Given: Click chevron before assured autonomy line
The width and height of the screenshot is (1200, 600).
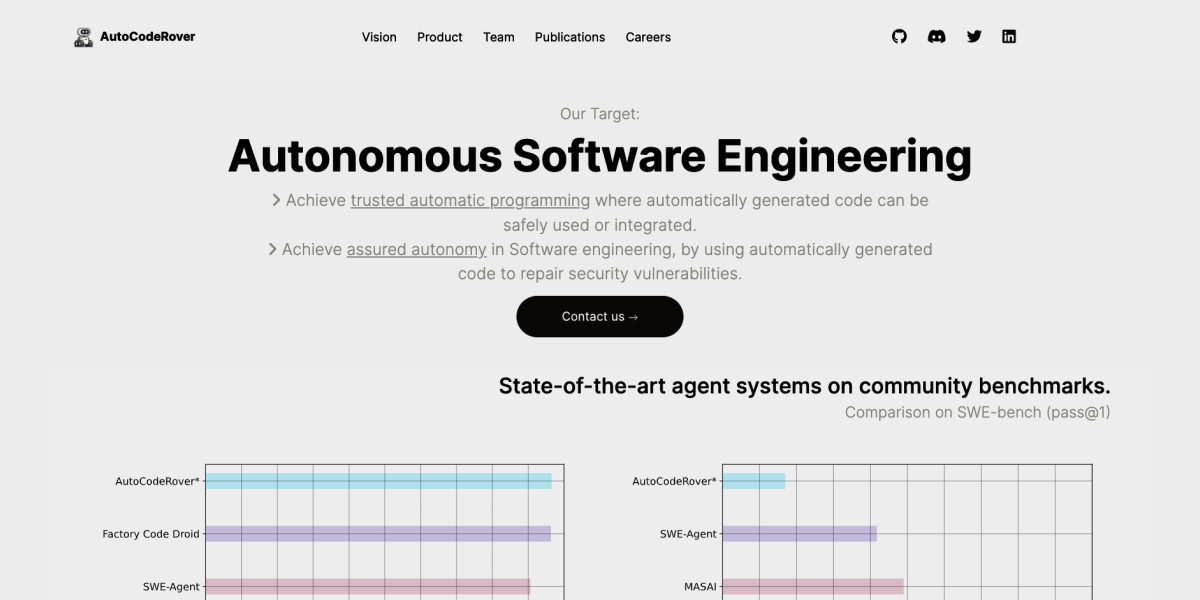Looking at the screenshot, I should 272,249.
